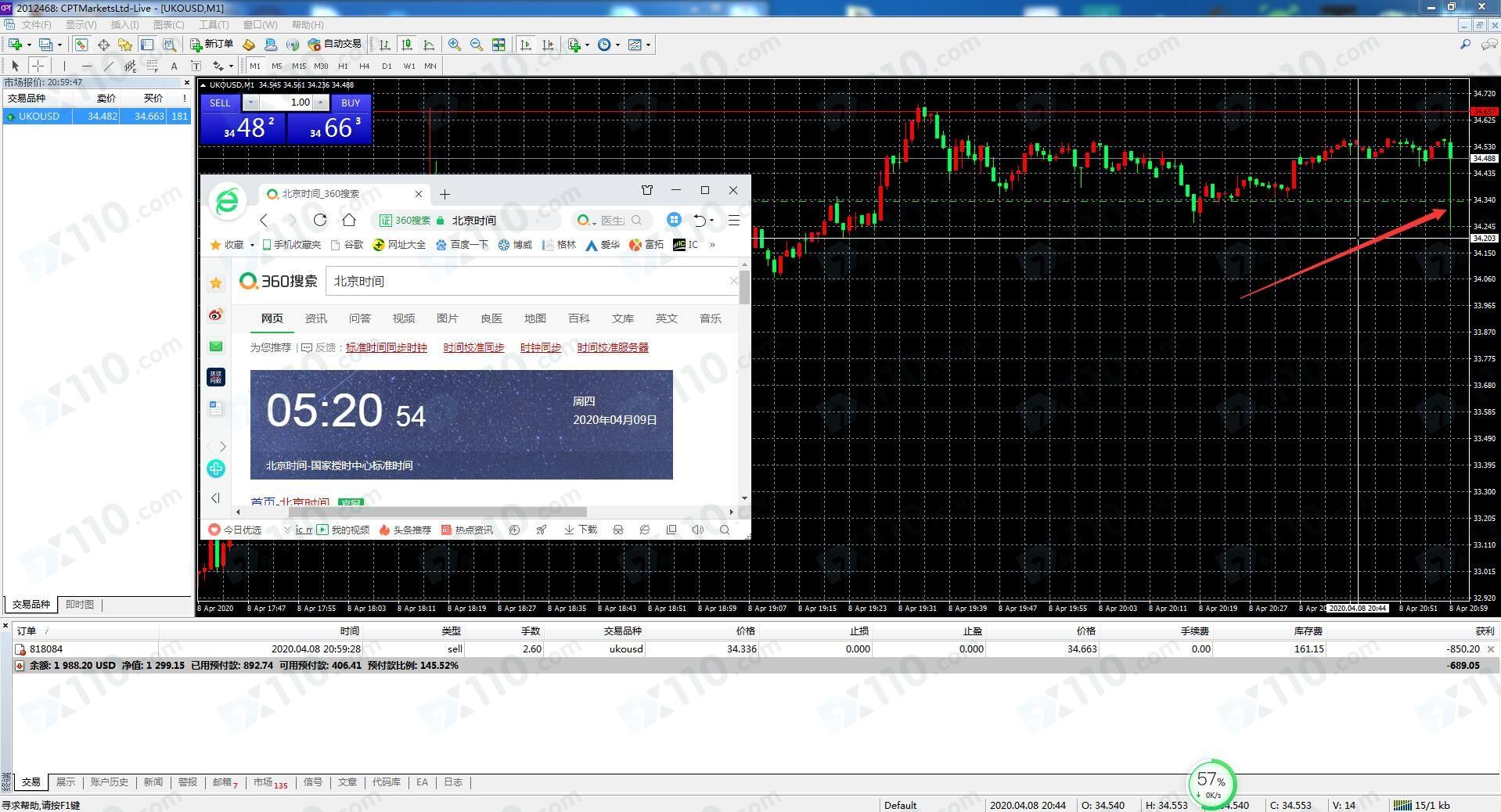This screenshot has height=812, width=1501.
Task: Toggle chart auto scroll
Action: [x=526, y=45]
